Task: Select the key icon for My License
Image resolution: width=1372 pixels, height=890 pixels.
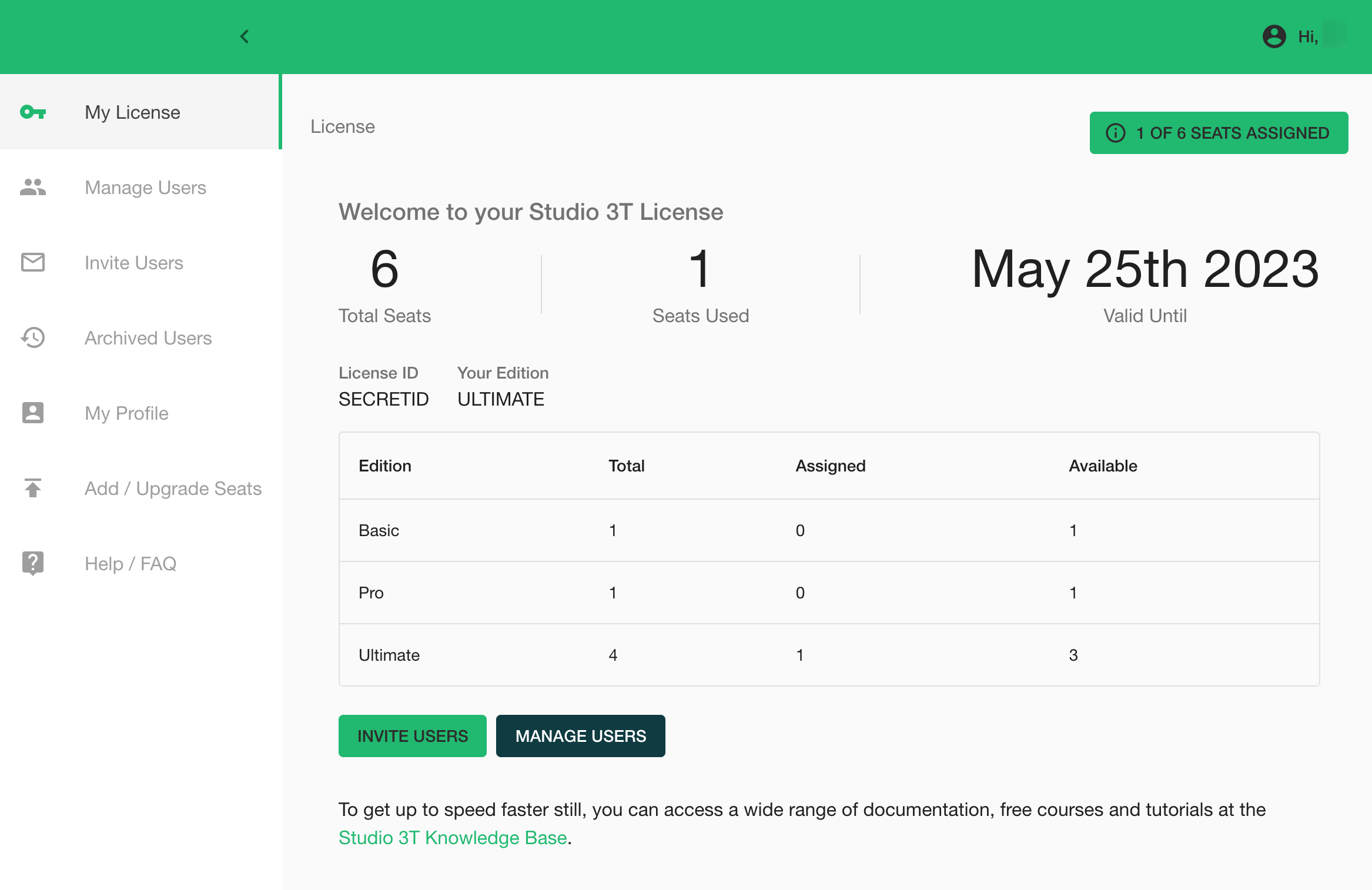Action: 34,112
